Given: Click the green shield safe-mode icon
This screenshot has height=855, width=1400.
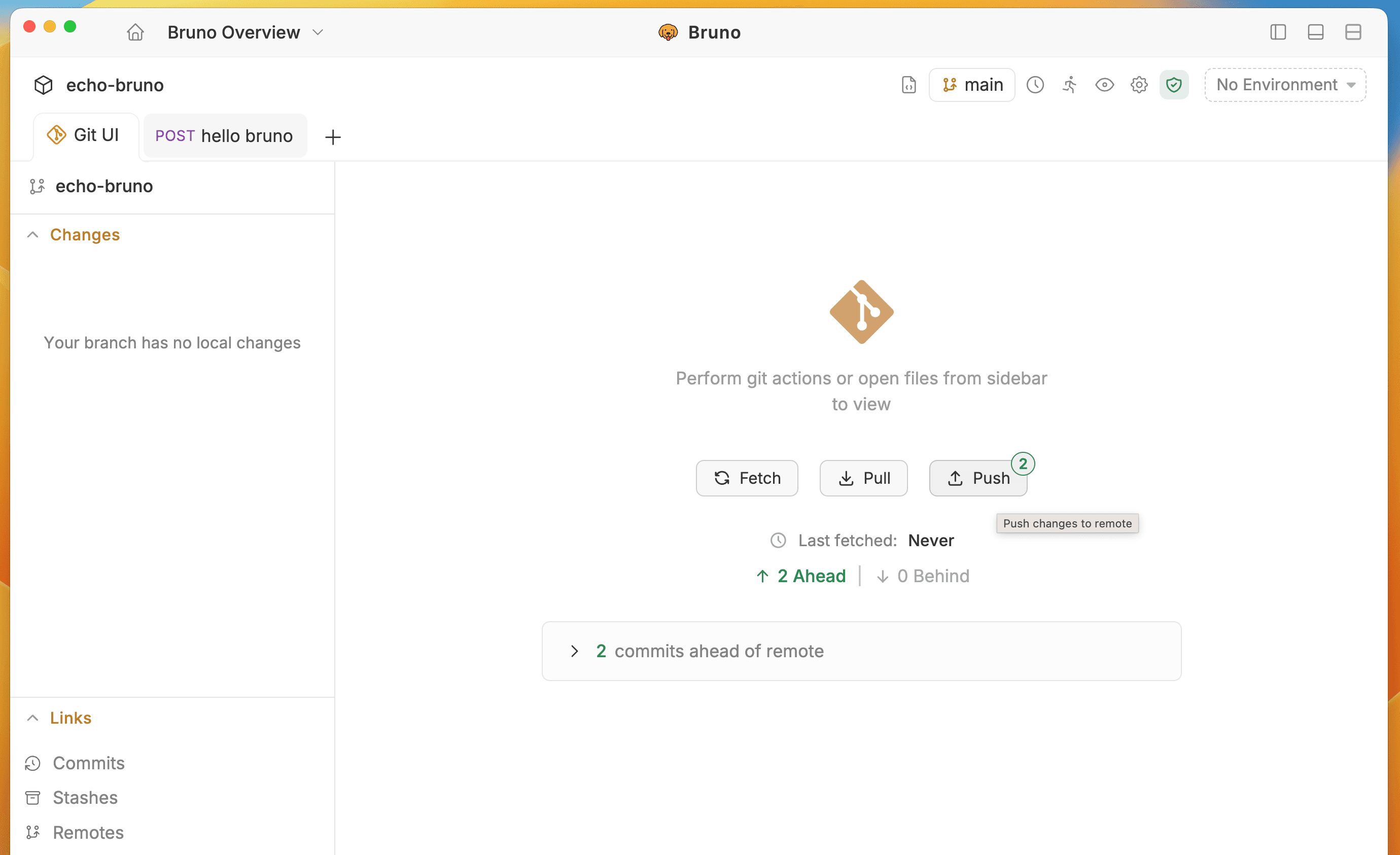Looking at the screenshot, I should (1173, 85).
